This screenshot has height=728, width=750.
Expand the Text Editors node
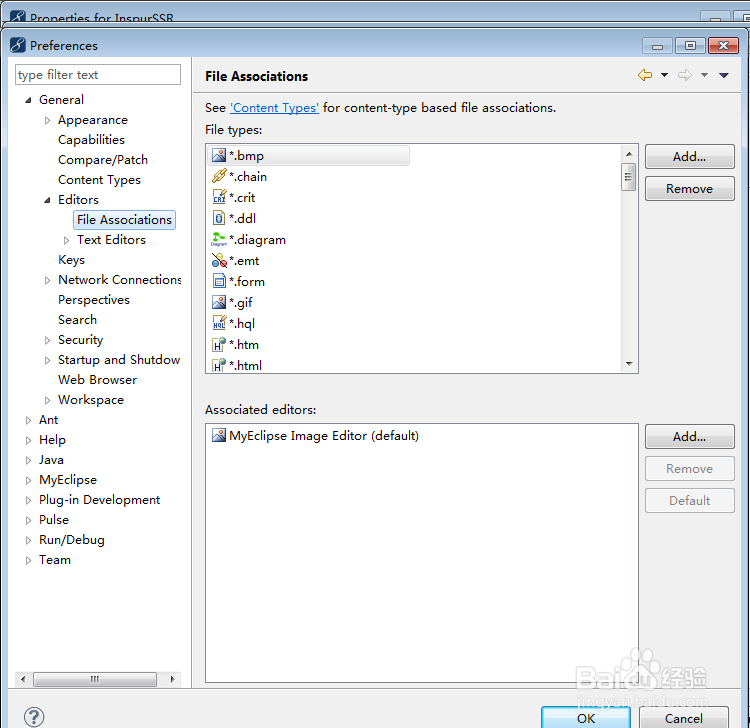[66, 240]
